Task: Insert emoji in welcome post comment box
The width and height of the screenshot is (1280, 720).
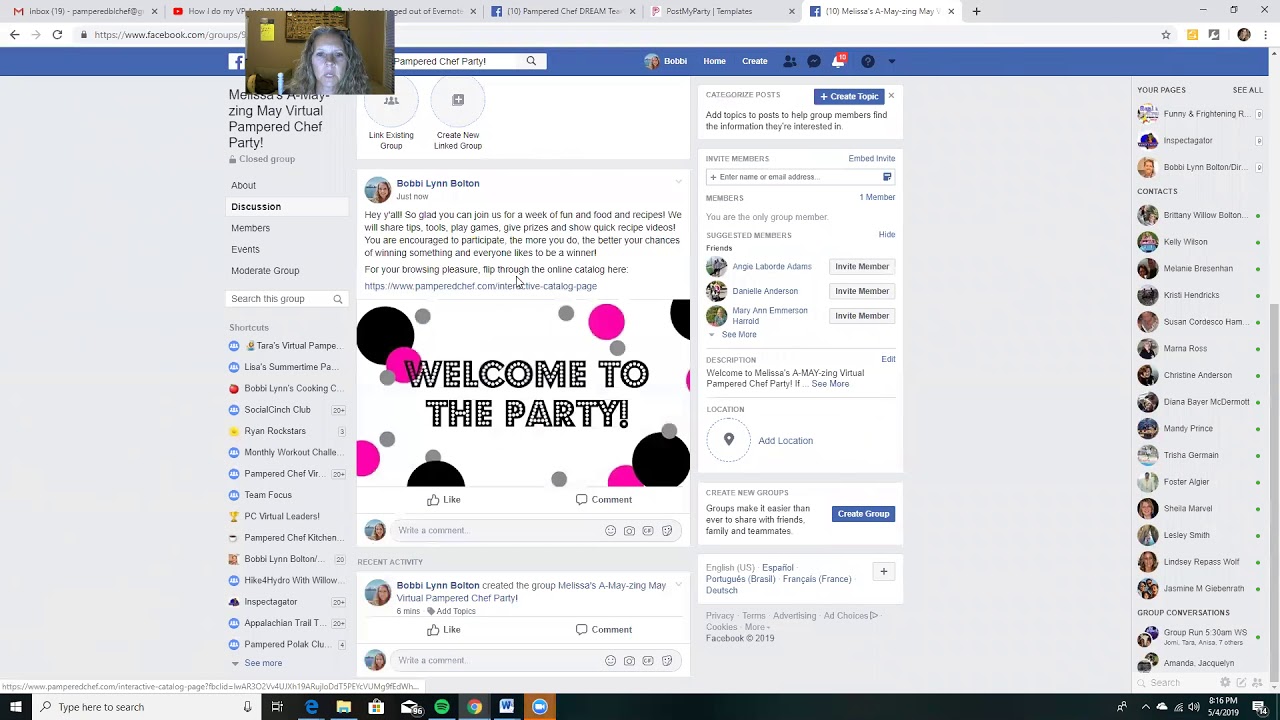Action: (610, 531)
